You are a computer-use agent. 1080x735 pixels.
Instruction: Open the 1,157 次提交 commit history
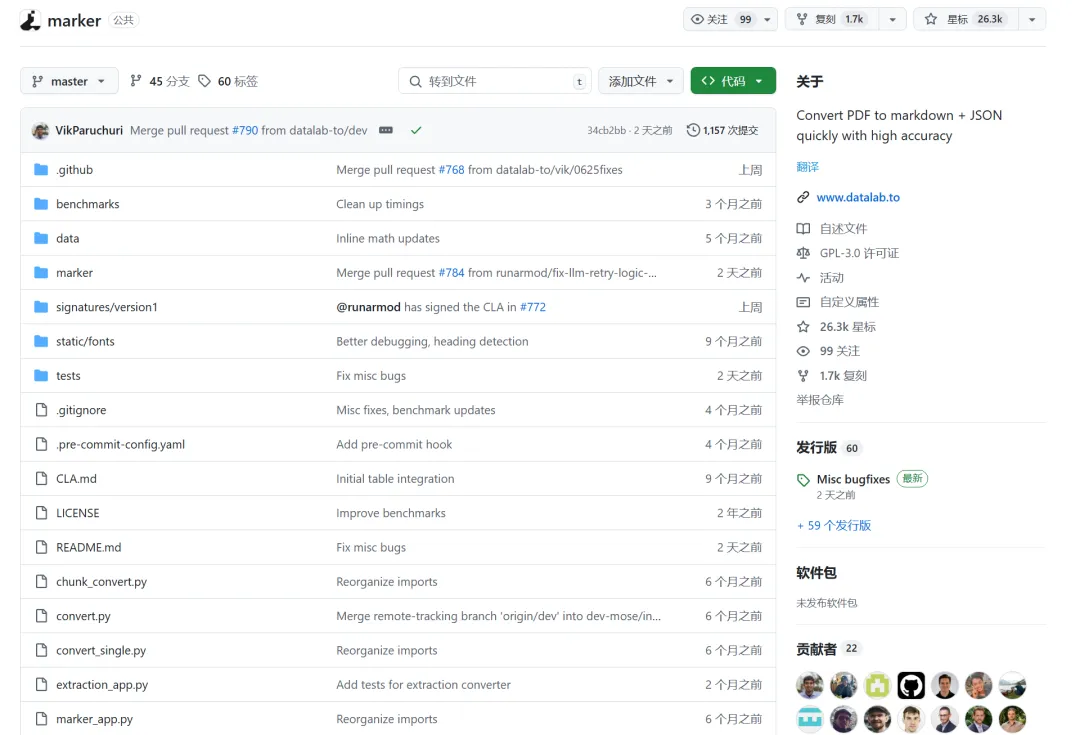click(723, 130)
